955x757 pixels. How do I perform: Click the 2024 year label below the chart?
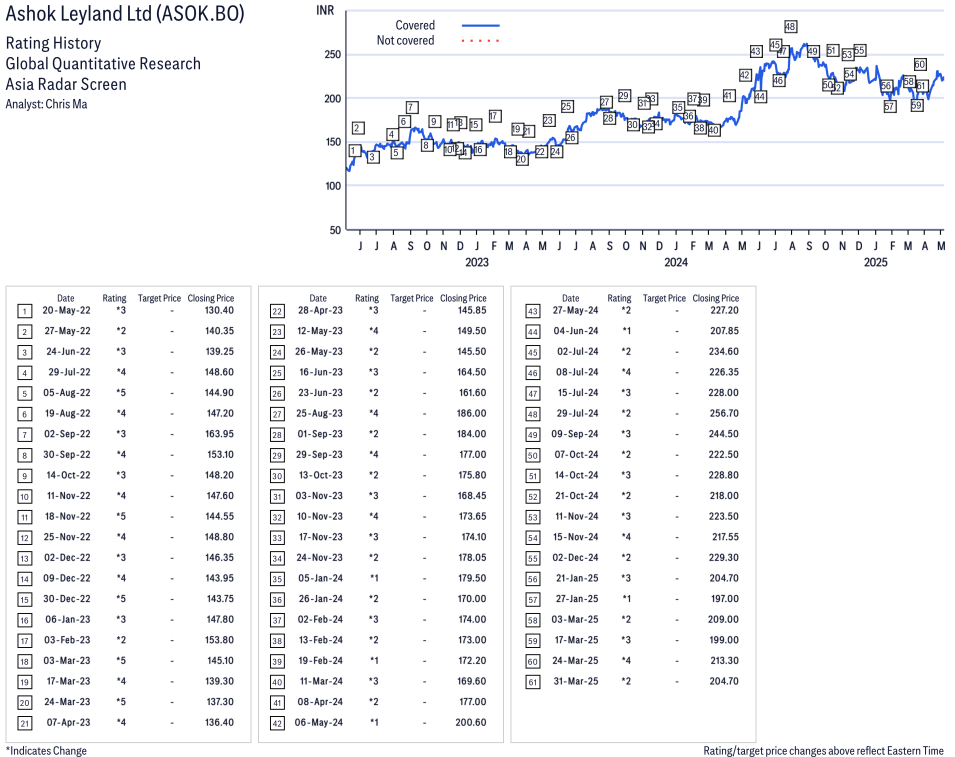(x=676, y=262)
